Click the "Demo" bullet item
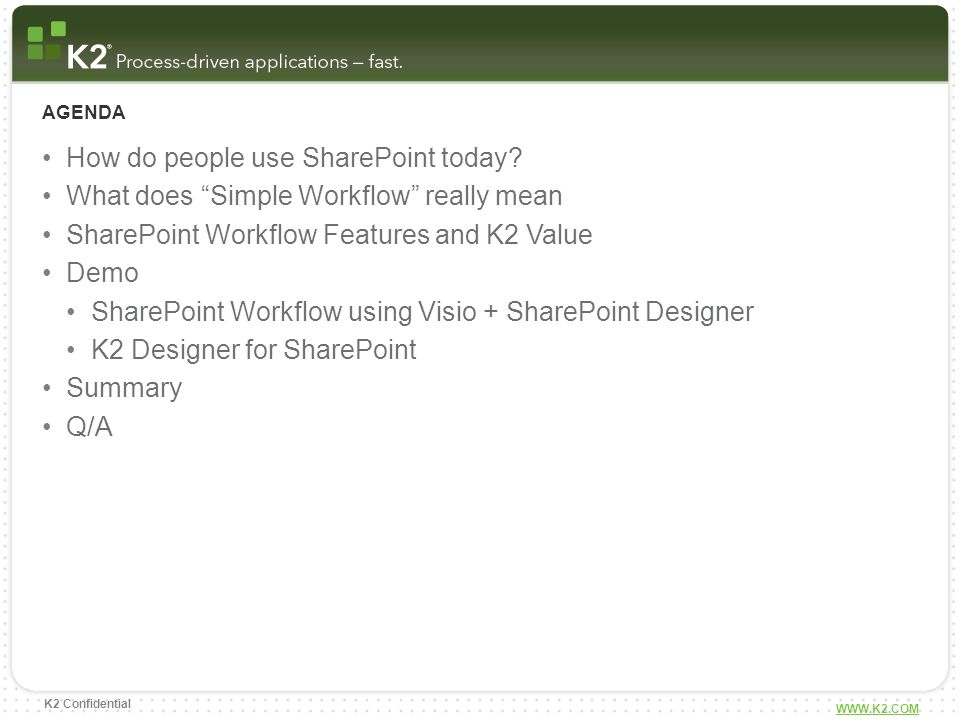The height and width of the screenshot is (720, 960). click(x=102, y=272)
